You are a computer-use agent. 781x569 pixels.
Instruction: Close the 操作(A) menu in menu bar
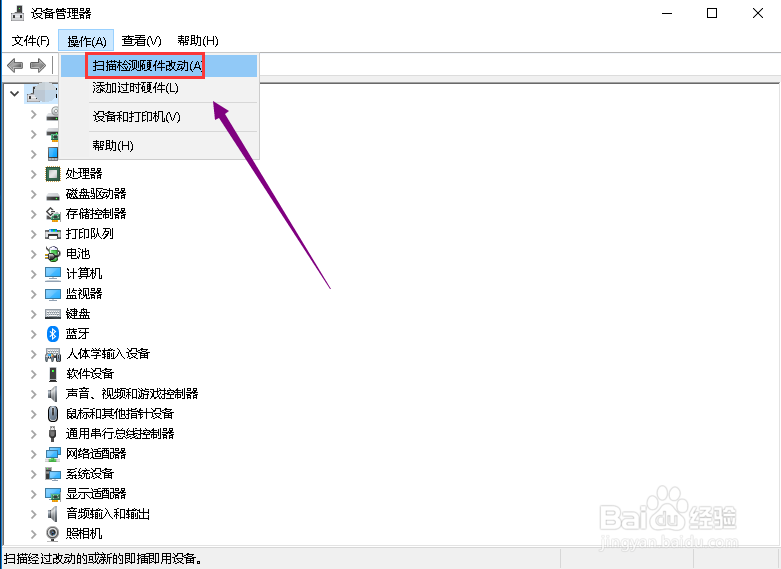click(x=87, y=40)
